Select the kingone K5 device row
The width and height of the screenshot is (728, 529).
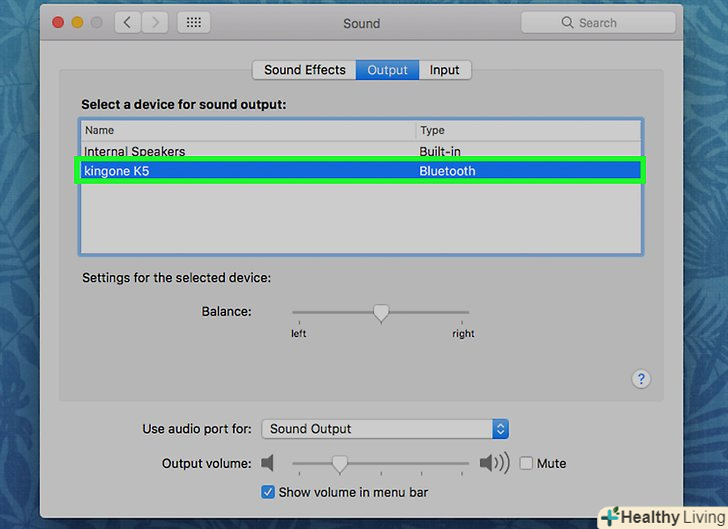coord(360,171)
